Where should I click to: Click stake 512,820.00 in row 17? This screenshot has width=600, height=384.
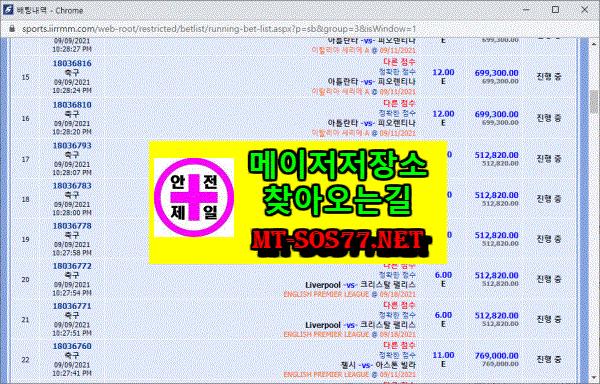(x=496, y=155)
